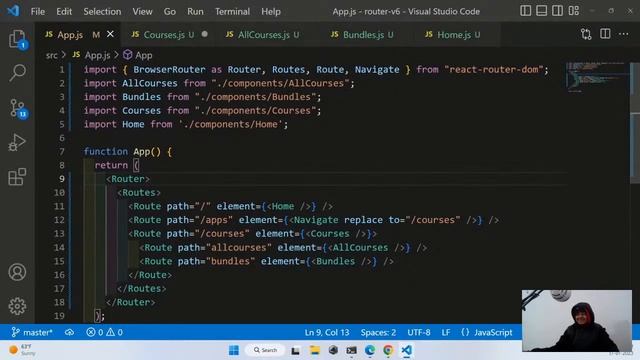
Task: Open the Help menu
Action: pyautogui.click(x=271, y=11)
